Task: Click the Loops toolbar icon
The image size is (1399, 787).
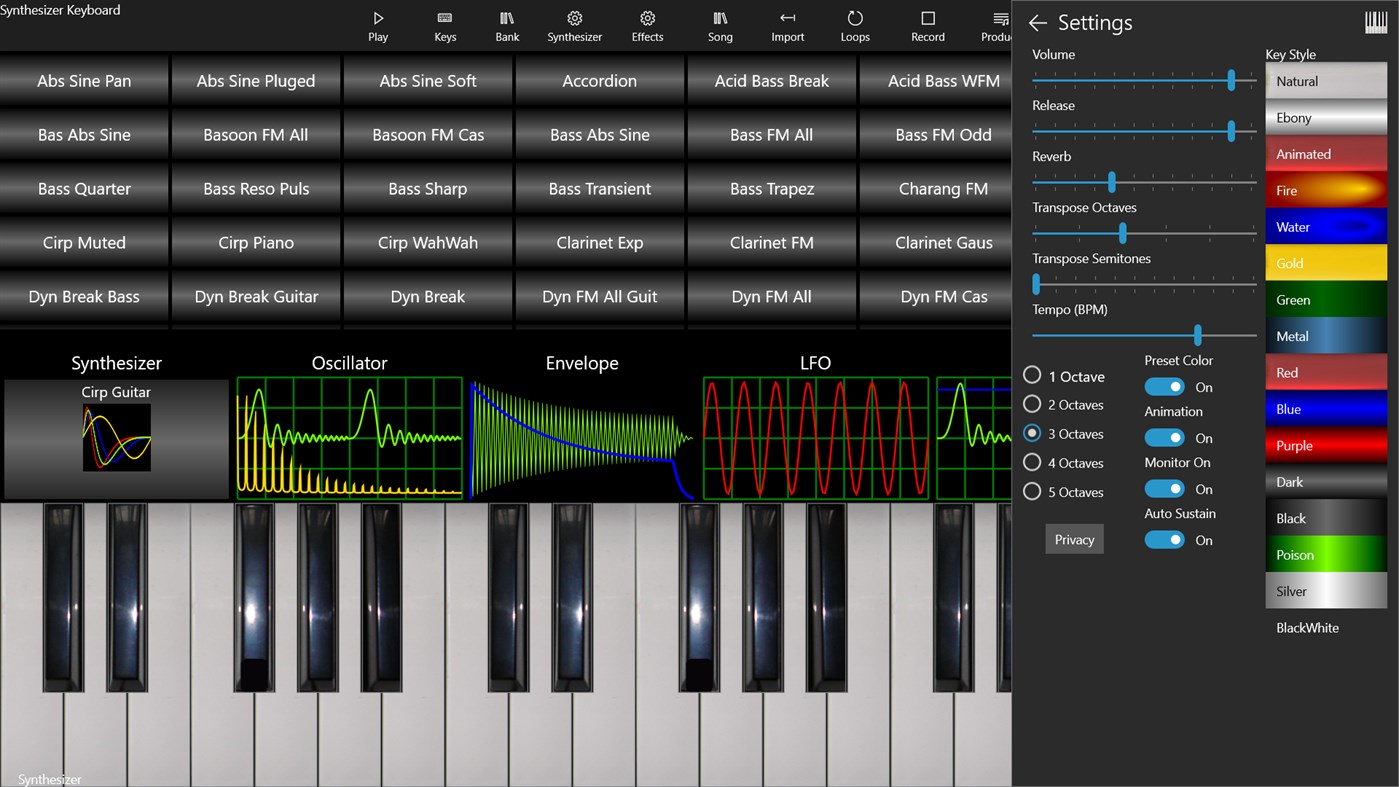Action: point(855,24)
